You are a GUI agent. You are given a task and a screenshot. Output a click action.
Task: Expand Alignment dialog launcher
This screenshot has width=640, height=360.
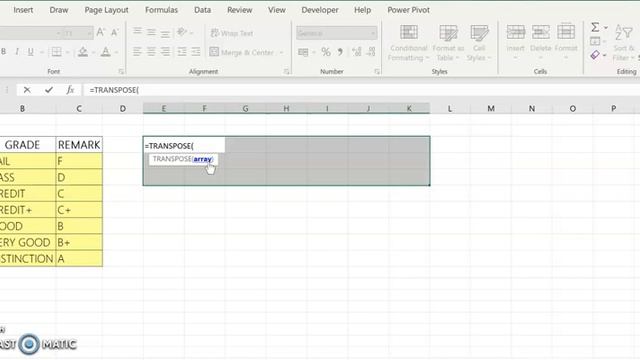(x=287, y=72)
